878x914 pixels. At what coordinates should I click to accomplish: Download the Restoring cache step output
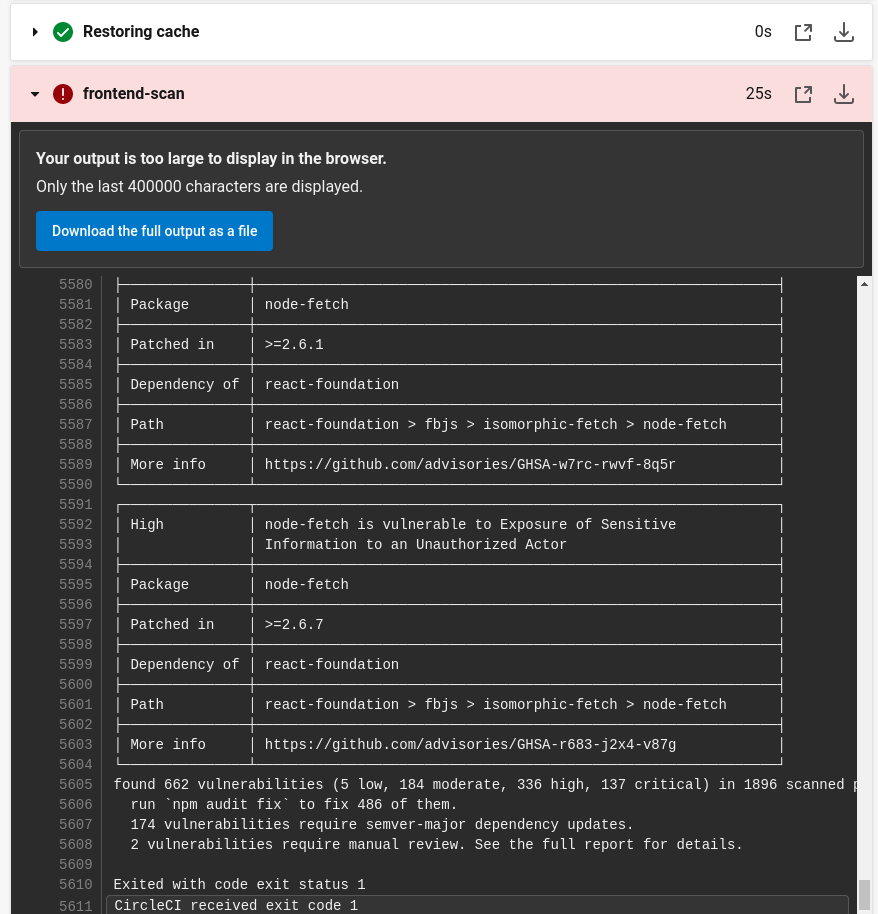coord(844,32)
